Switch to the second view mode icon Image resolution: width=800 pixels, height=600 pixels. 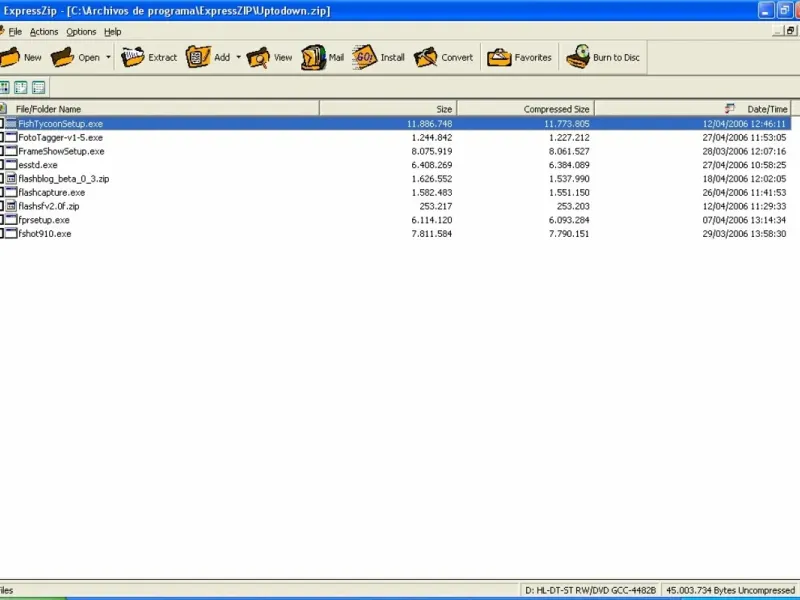click(x=21, y=88)
